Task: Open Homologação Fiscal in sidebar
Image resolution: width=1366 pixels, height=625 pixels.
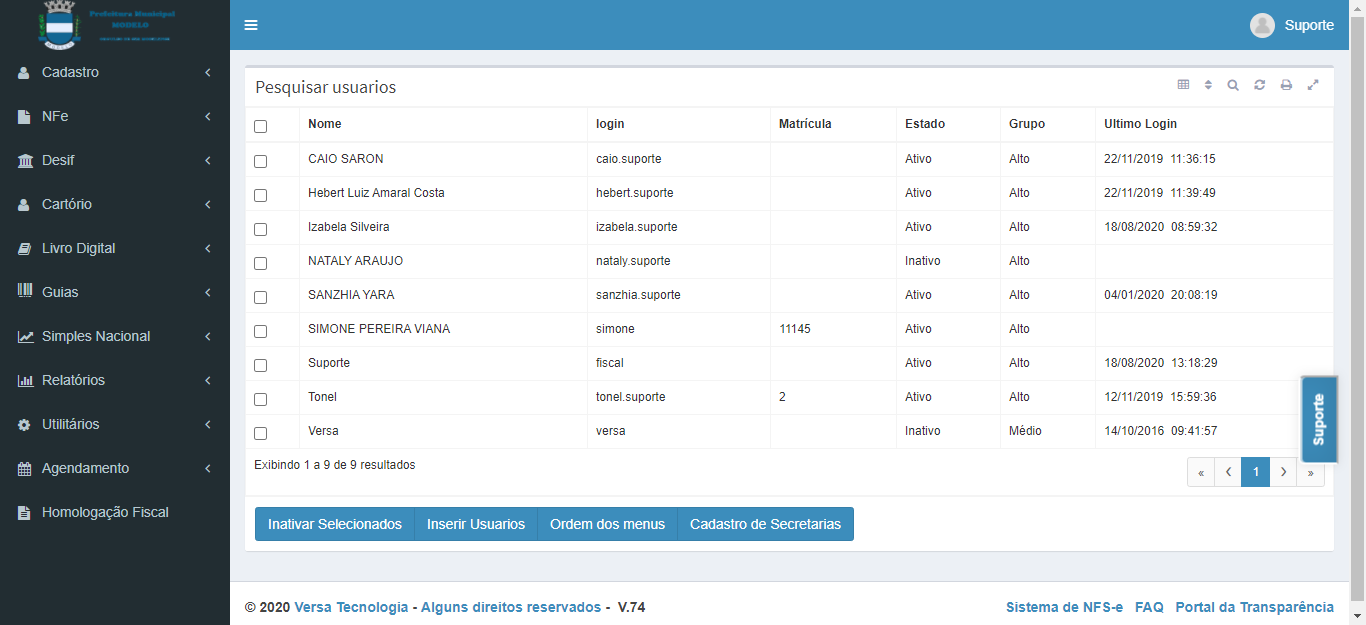Action: tap(105, 512)
